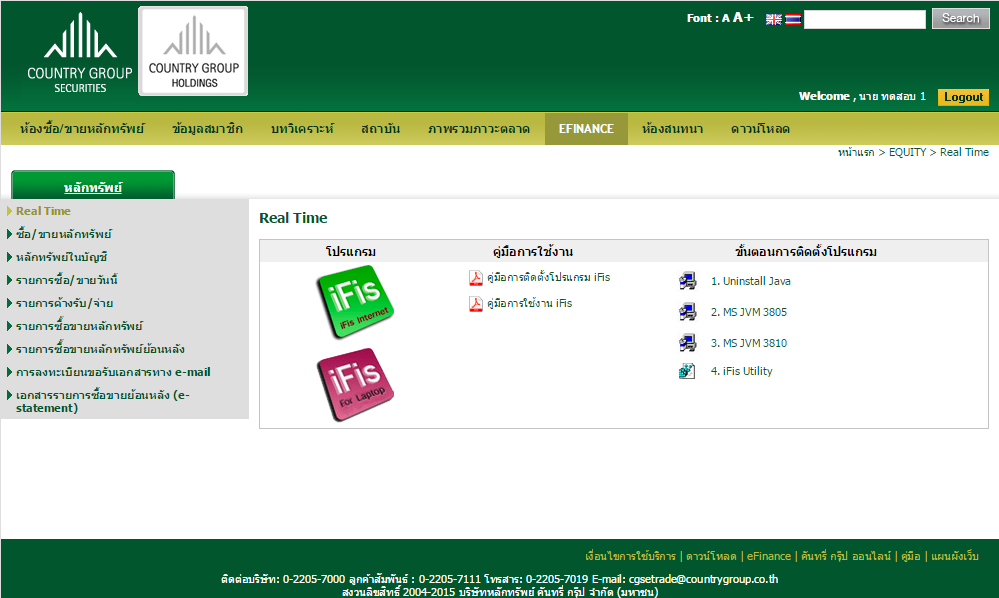Open คันทรี่ กรุ๊ป ออนไลน์ footer link
Screen dimensions: 999x598
pos(845,556)
